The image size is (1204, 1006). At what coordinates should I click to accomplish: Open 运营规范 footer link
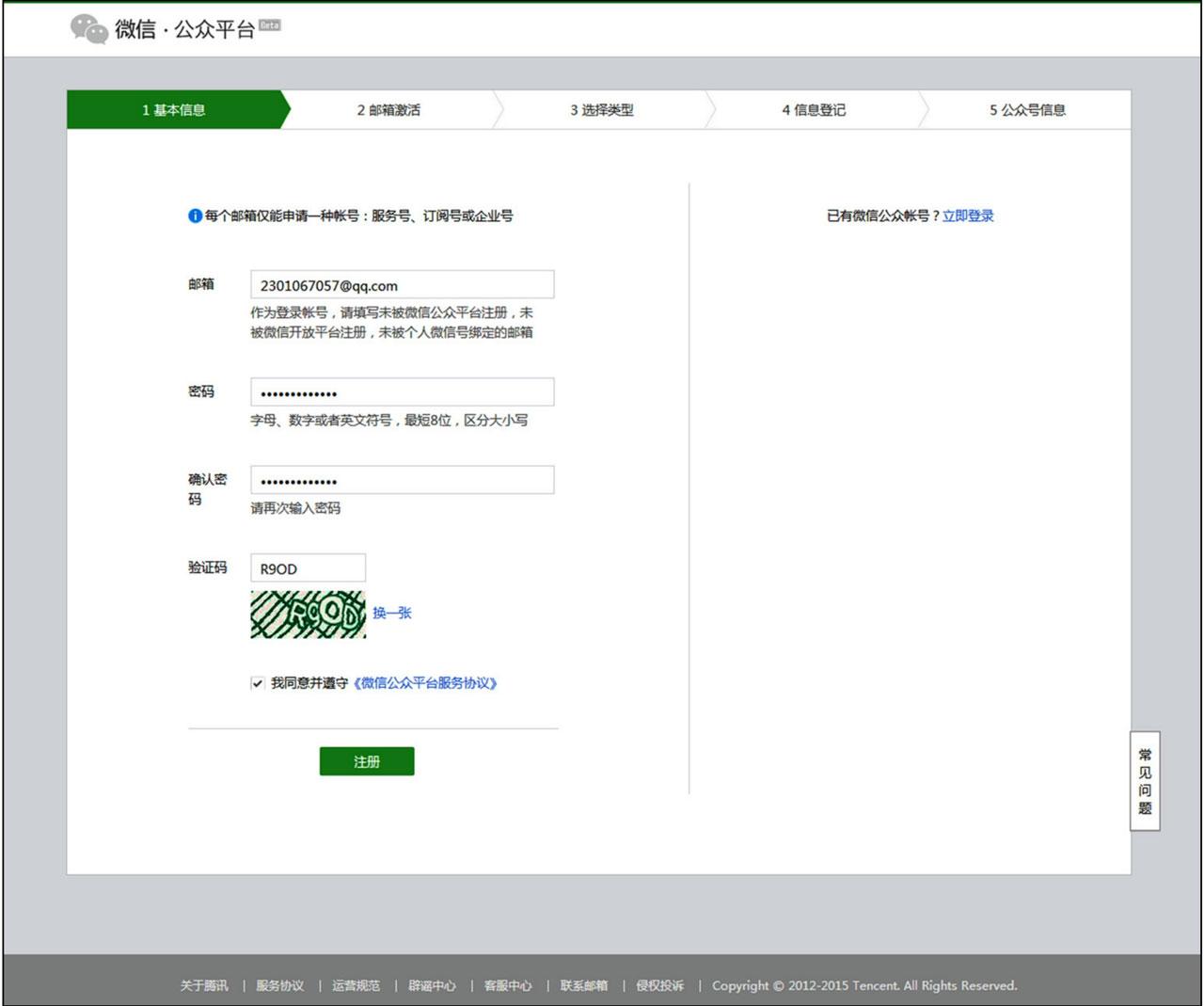tap(356, 985)
